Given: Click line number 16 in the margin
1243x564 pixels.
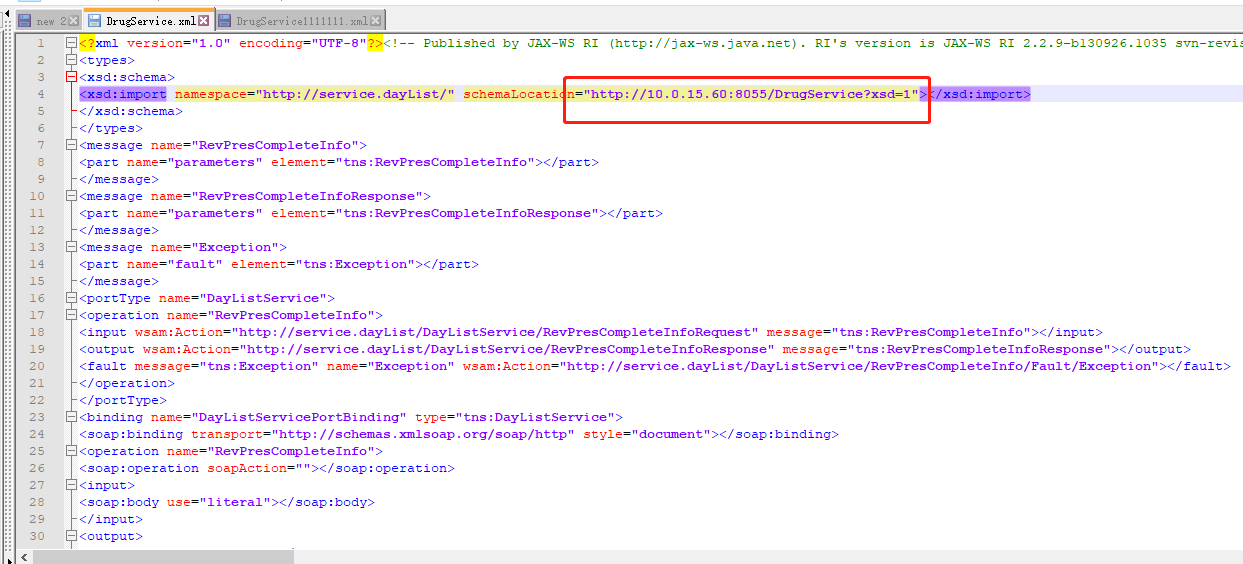Looking at the screenshot, I should tap(37, 298).
